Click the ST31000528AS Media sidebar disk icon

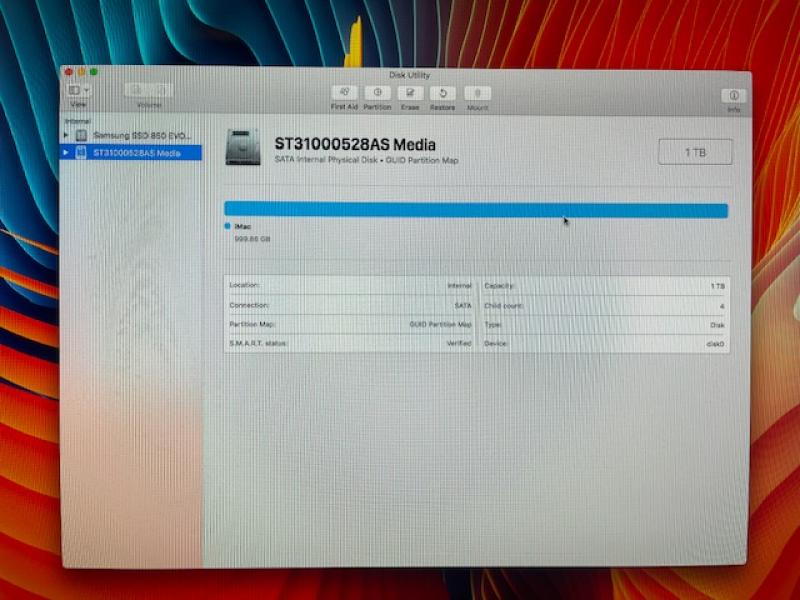(x=81, y=152)
